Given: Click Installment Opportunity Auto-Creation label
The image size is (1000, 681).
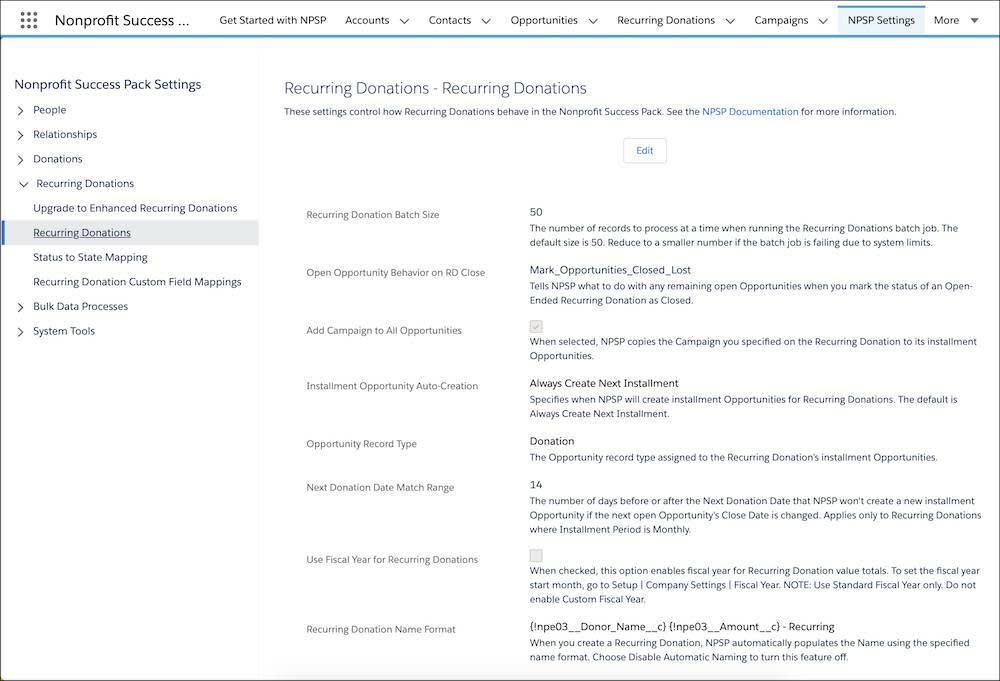Looking at the screenshot, I should pyautogui.click(x=392, y=386).
